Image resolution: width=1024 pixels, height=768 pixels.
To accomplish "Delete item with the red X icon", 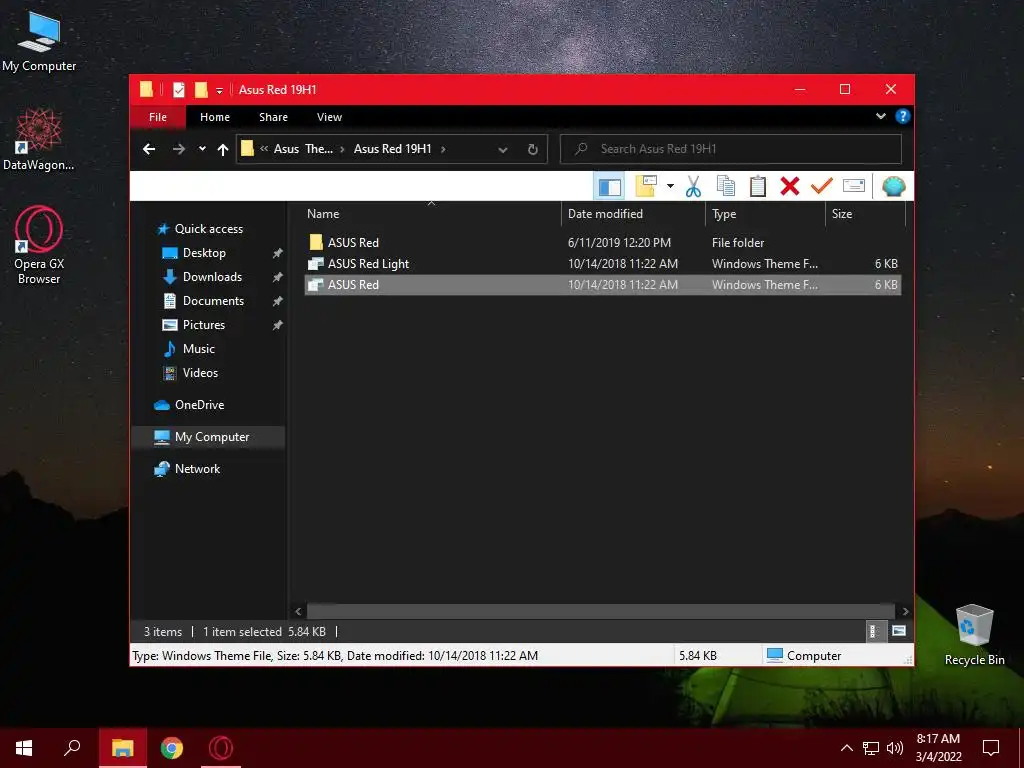I will tap(790, 186).
